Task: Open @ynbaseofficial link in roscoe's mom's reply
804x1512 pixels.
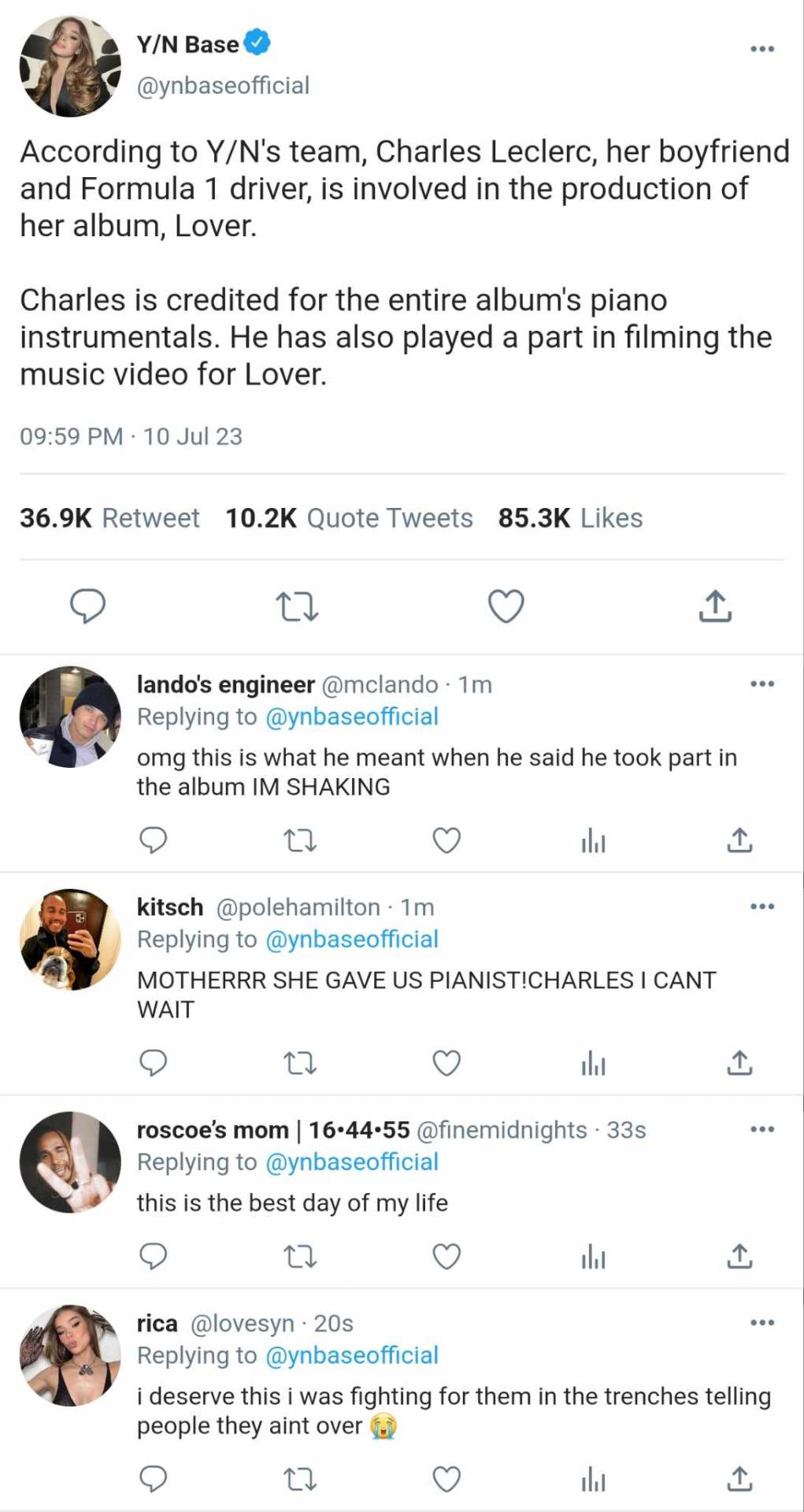Action: [x=352, y=1162]
